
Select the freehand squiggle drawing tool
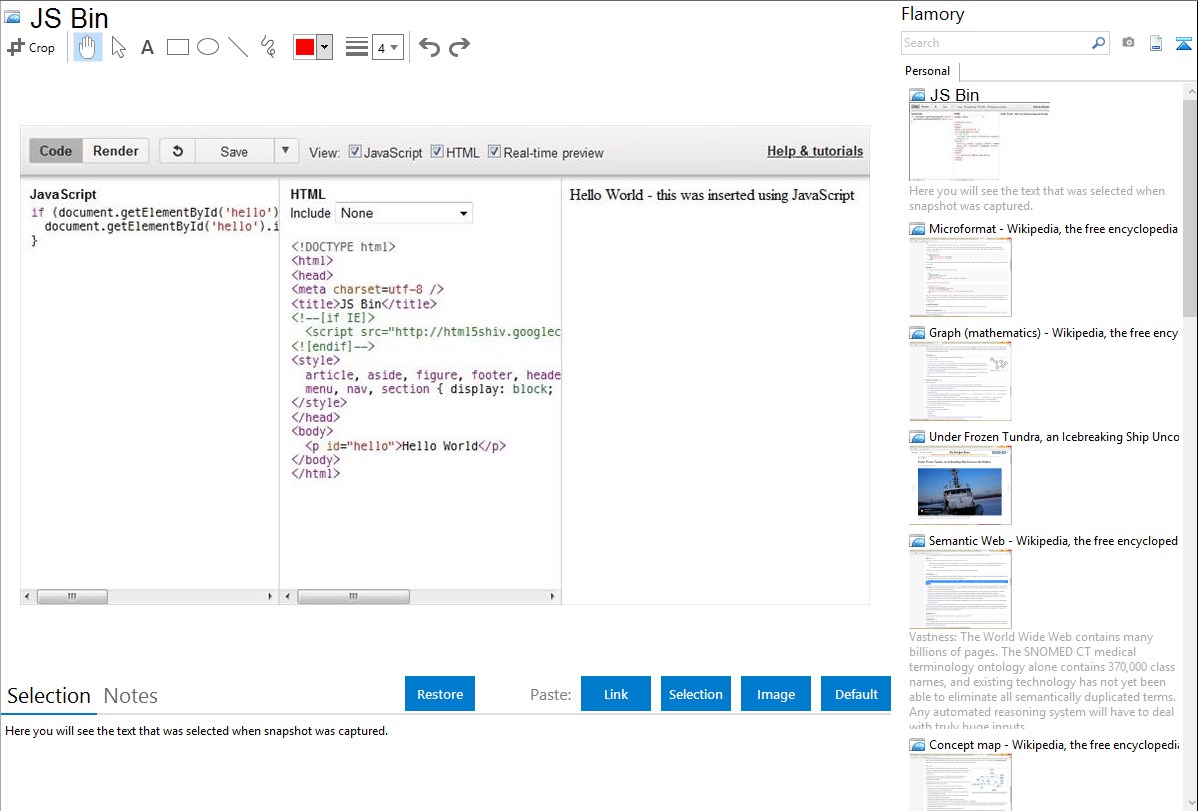coord(267,47)
